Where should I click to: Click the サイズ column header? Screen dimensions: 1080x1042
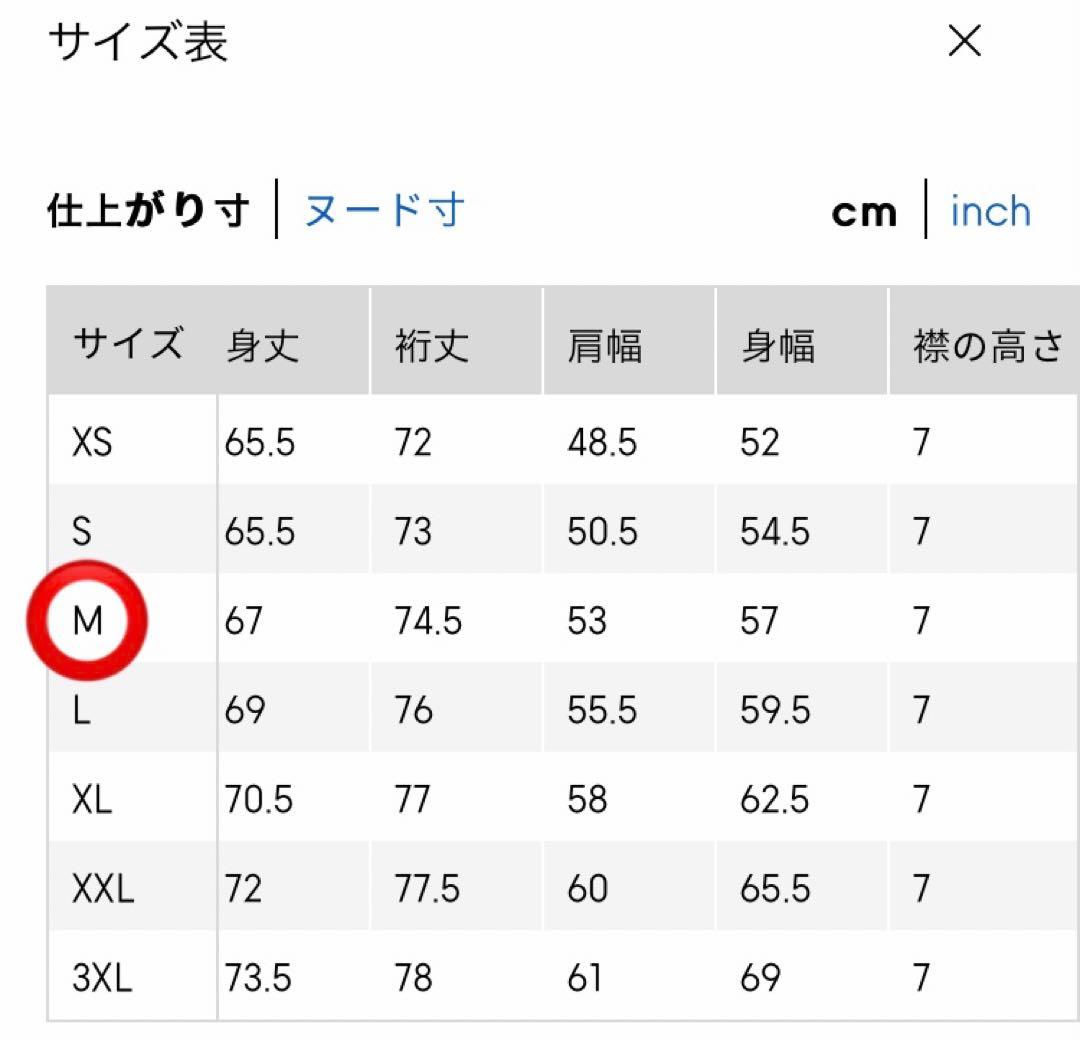click(128, 344)
